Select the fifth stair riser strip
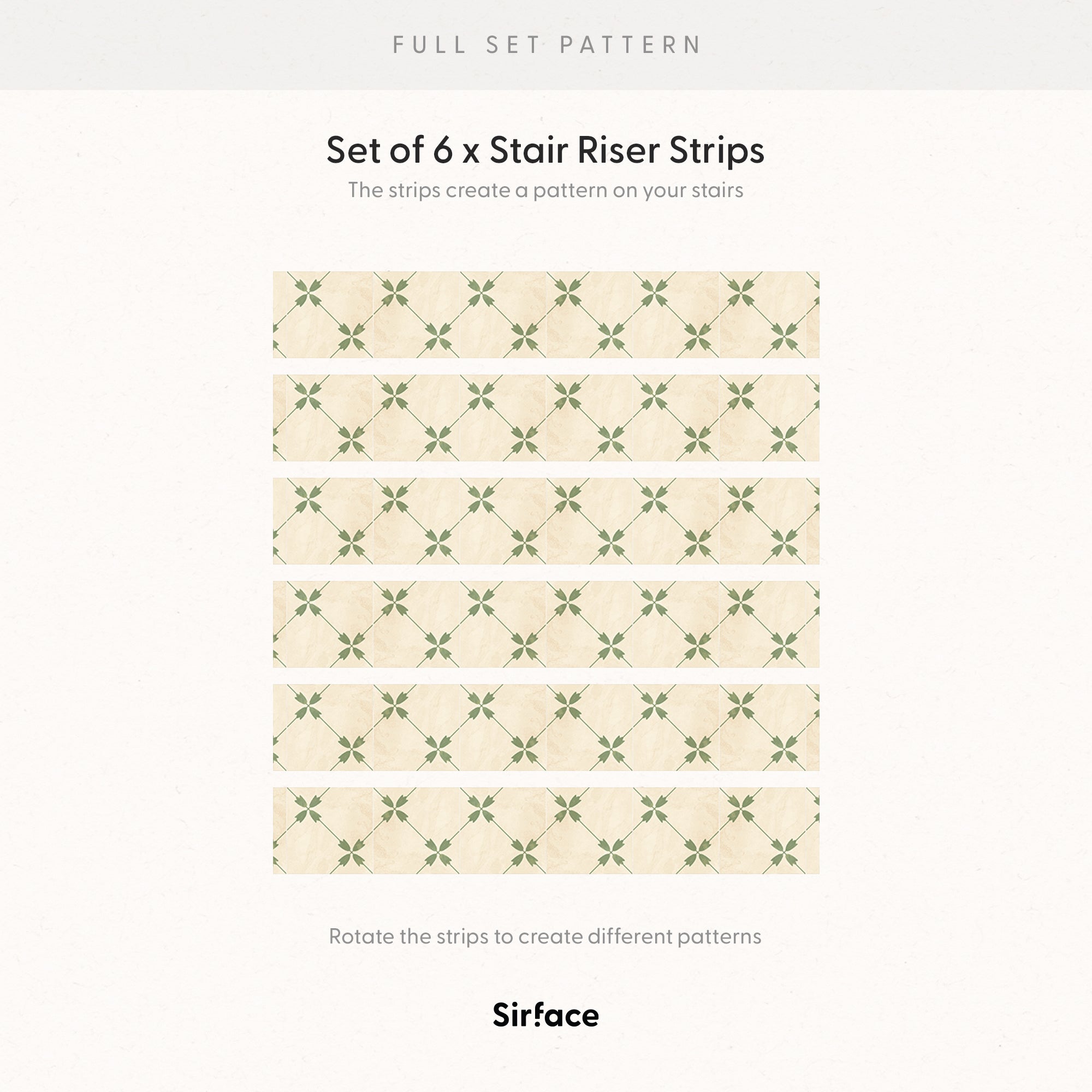This screenshot has width=1092, height=1092. tap(546, 727)
